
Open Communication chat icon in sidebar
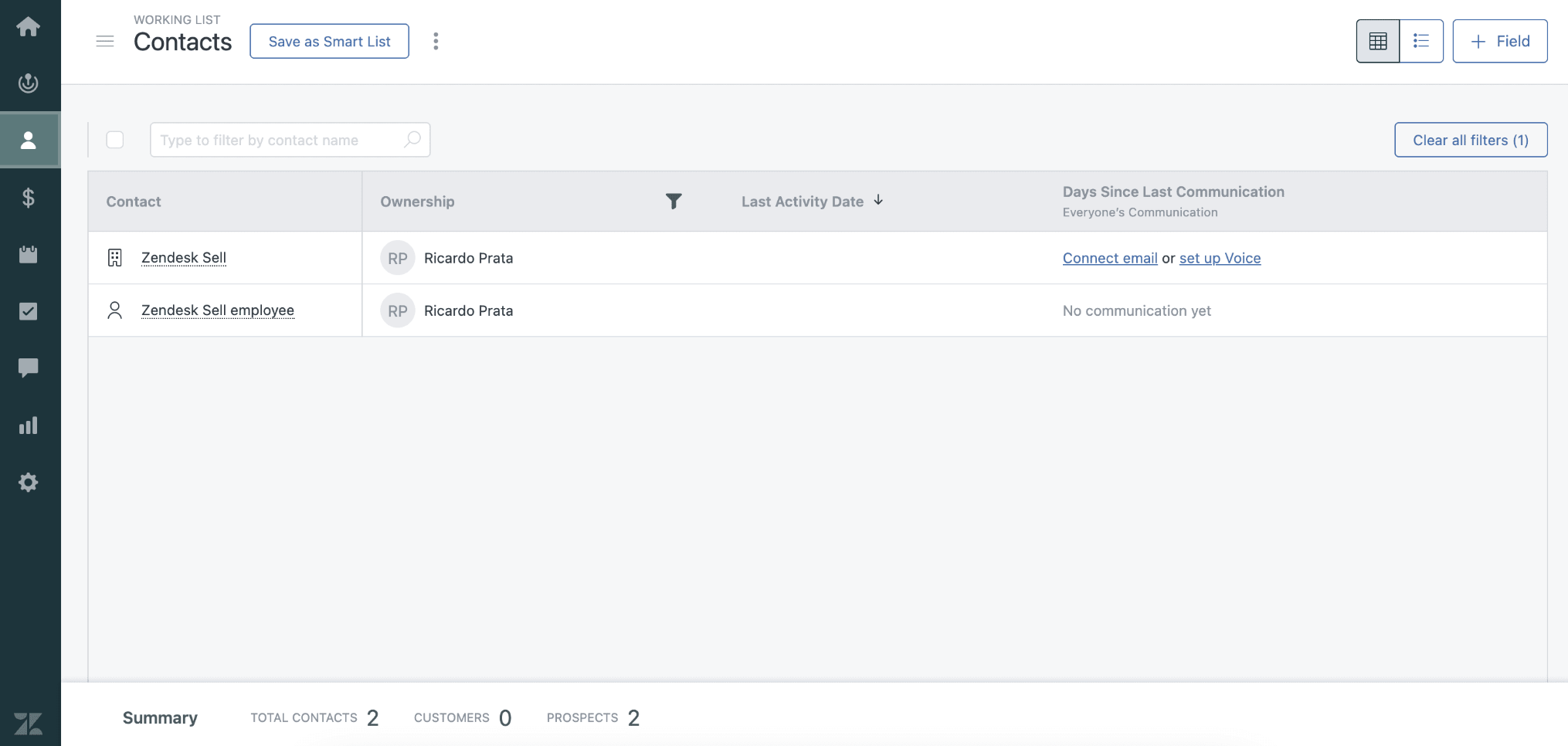tap(29, 368)
